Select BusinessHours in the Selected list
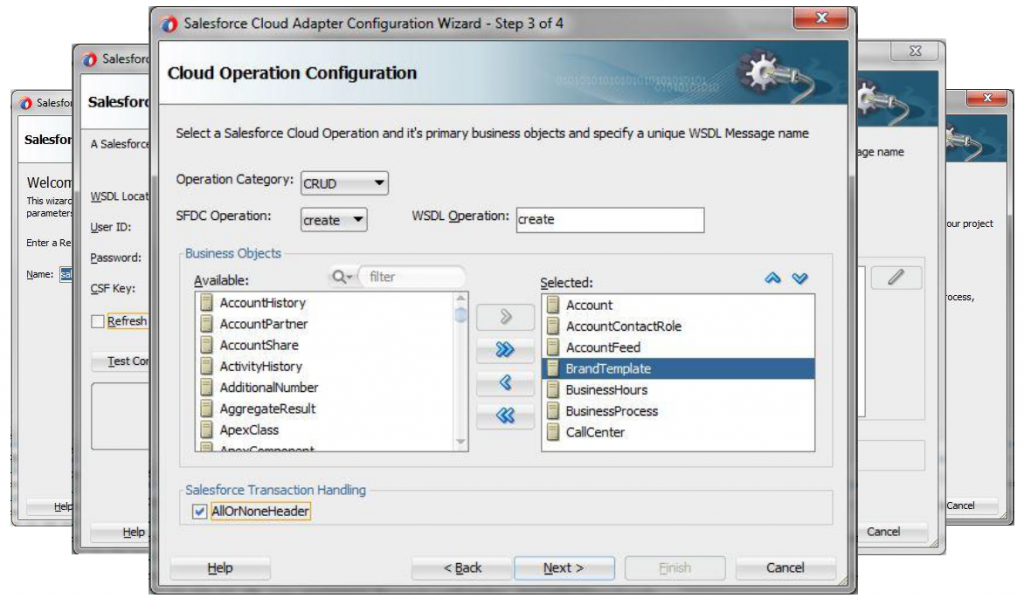This screenshot has width=1024, height=598. tap(606, 390)
